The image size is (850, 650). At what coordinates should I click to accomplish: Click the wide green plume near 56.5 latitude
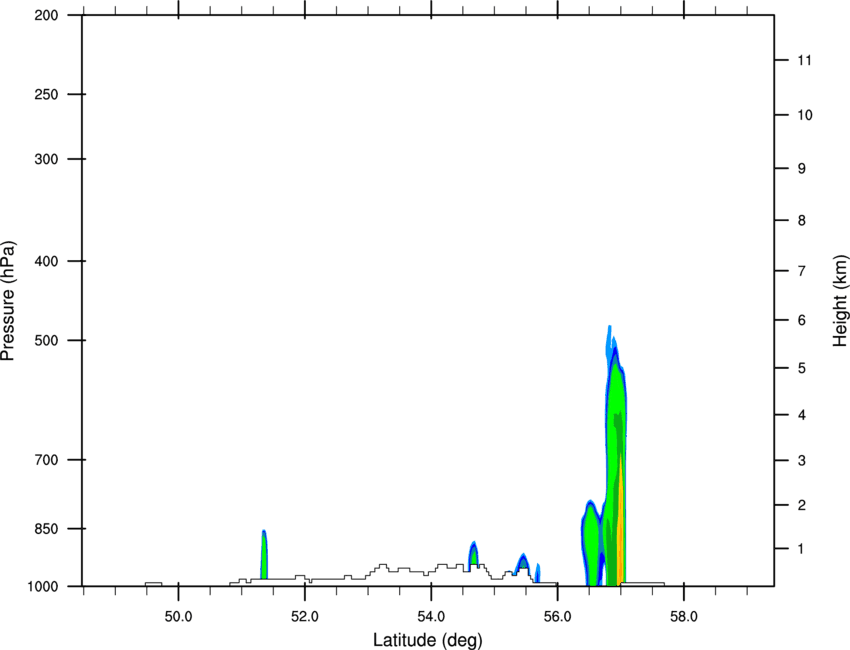click(x=591, y=542)
